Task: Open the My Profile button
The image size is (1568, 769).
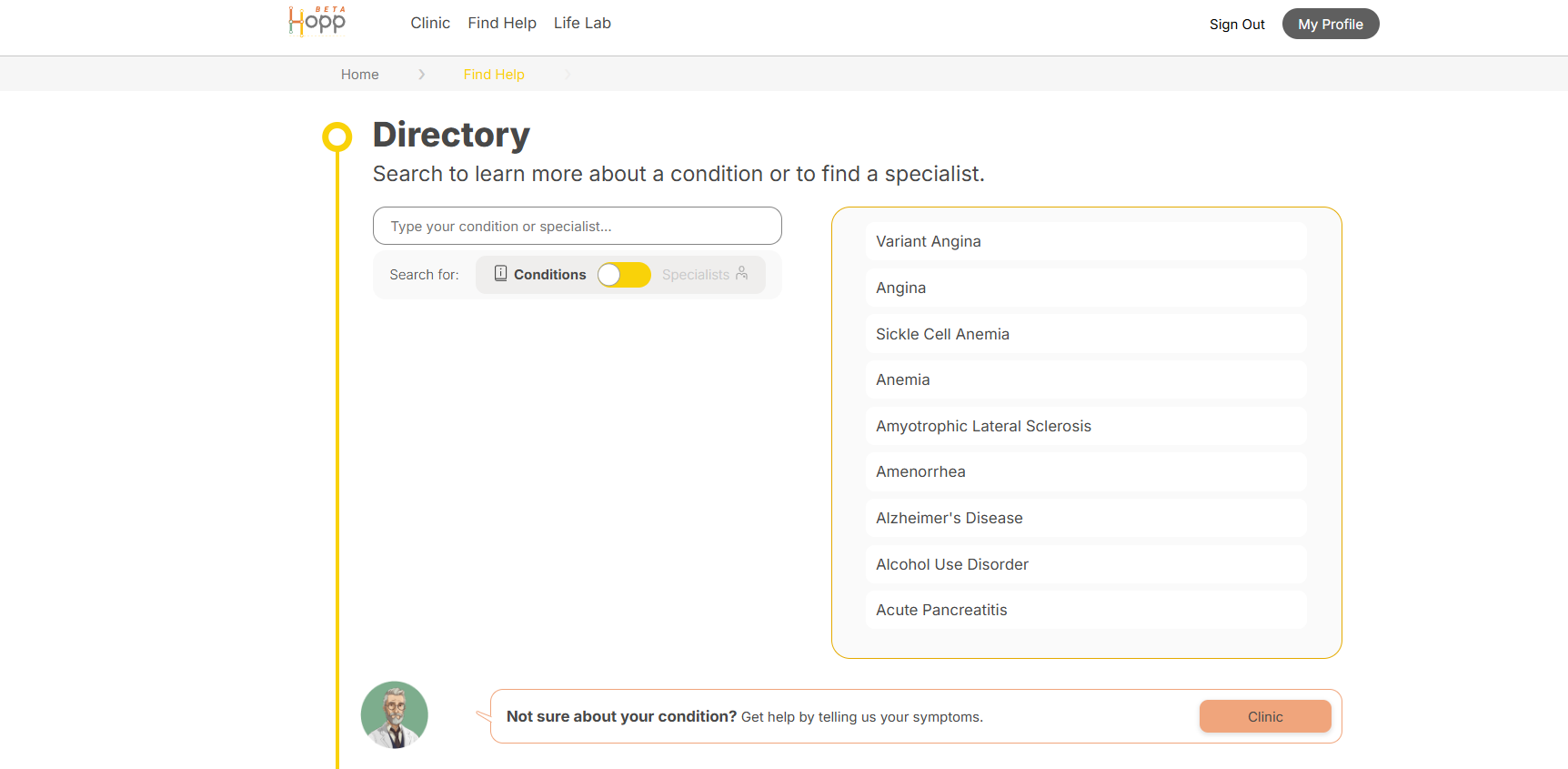Action: (x=1331, y=25)
